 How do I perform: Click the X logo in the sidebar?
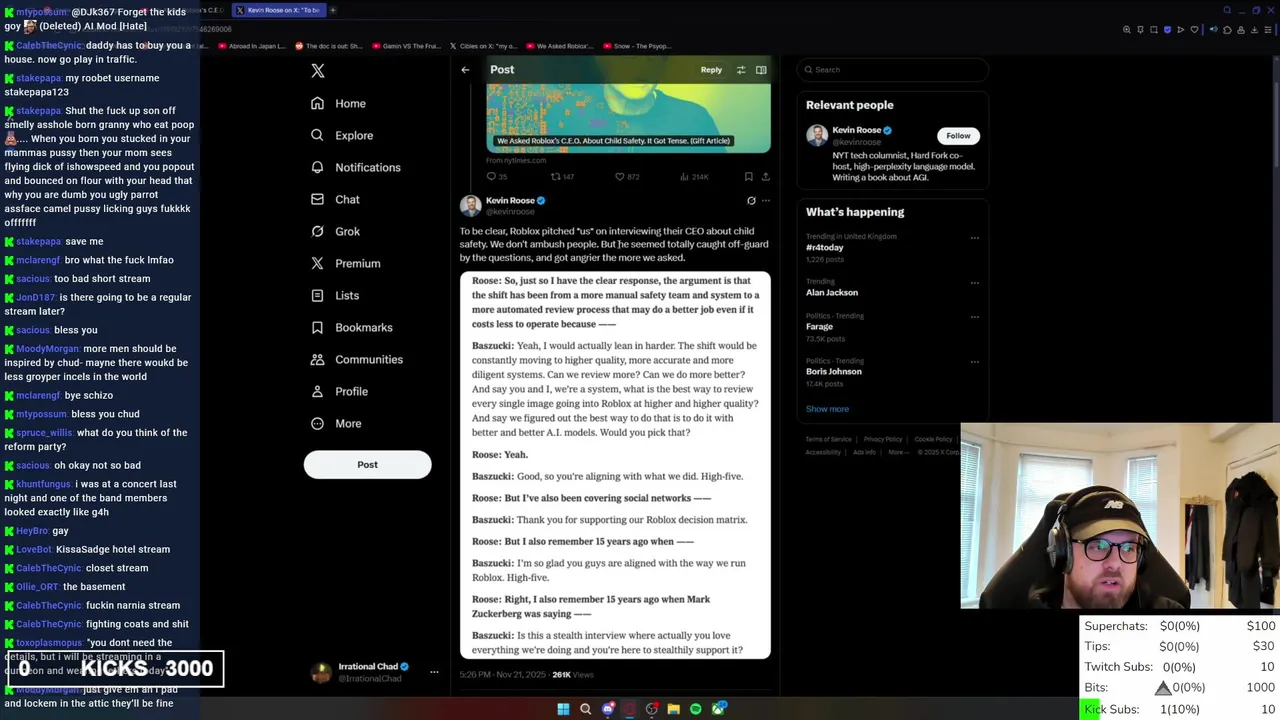coord(318,71)
